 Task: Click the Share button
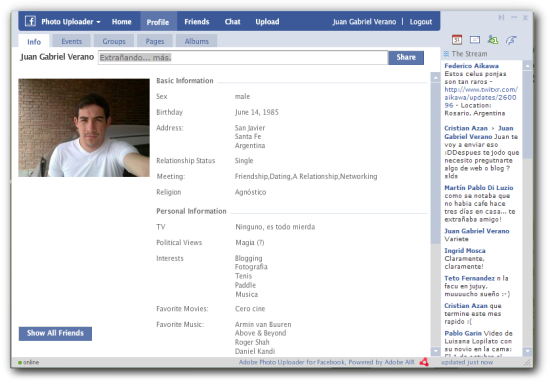pos(406,58)
